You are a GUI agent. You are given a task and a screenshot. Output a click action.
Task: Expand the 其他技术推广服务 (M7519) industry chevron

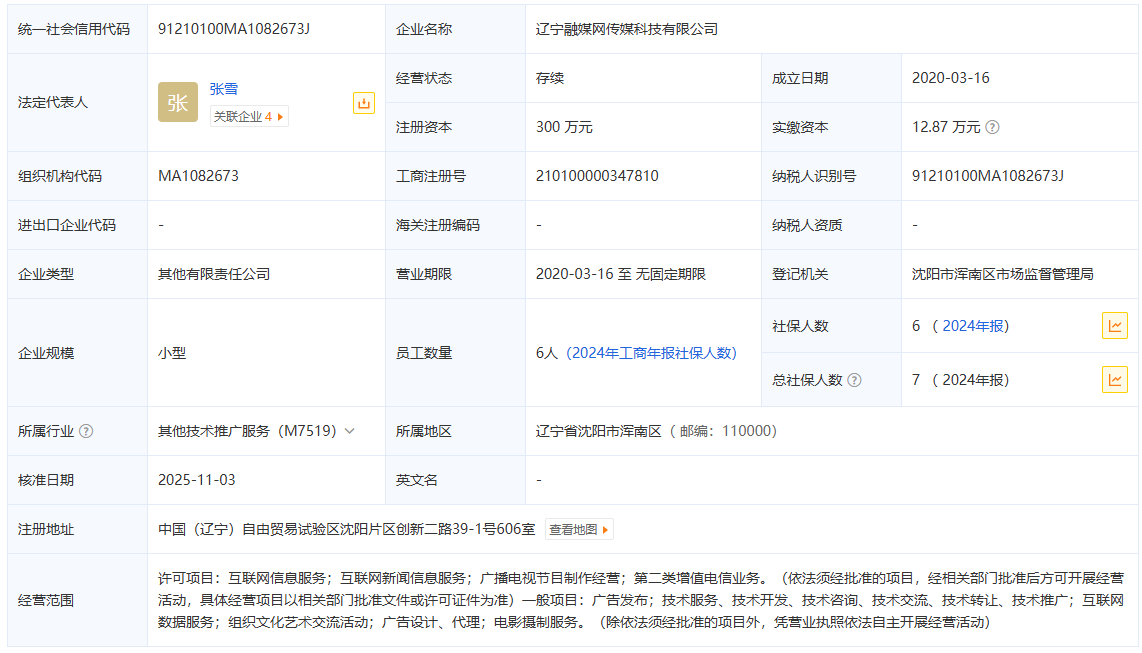[x=350, y=432]
